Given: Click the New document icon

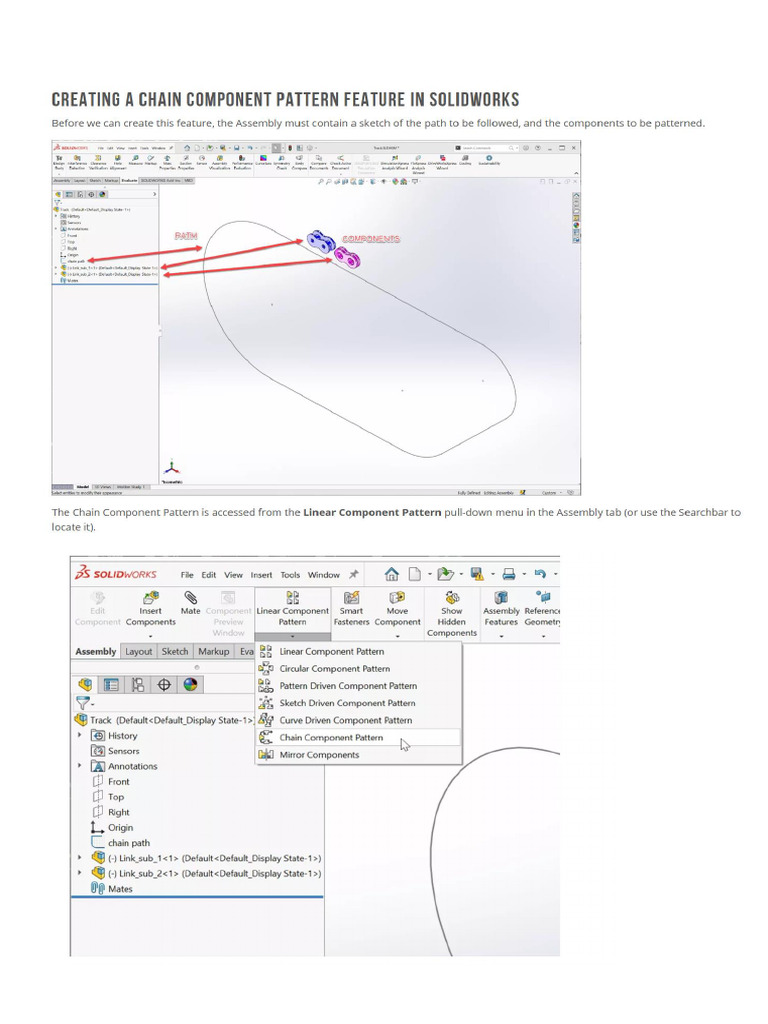Looking at the screenshot, I should tap(415, 574).
